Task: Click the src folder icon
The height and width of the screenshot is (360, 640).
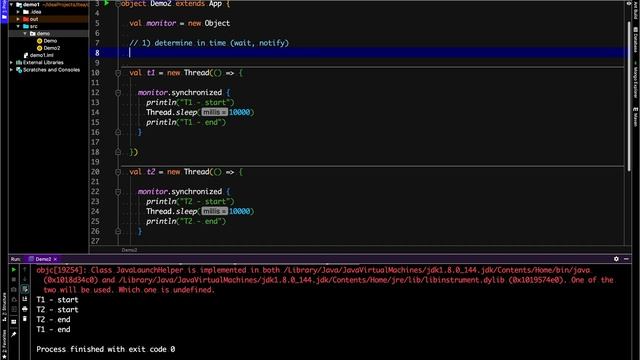Action: click(26, 26)
